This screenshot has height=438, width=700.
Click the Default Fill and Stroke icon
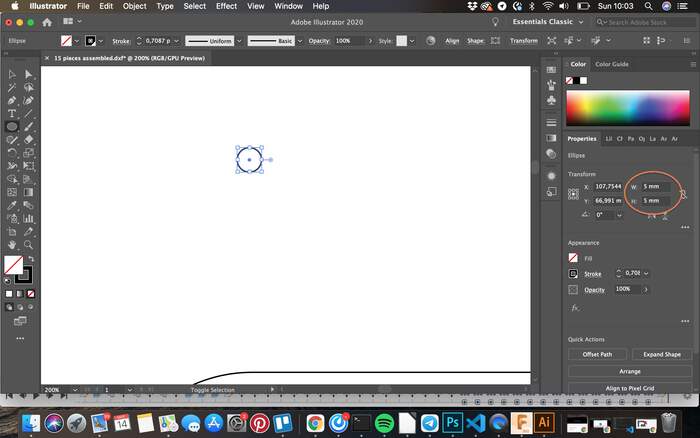coord(7,281)
